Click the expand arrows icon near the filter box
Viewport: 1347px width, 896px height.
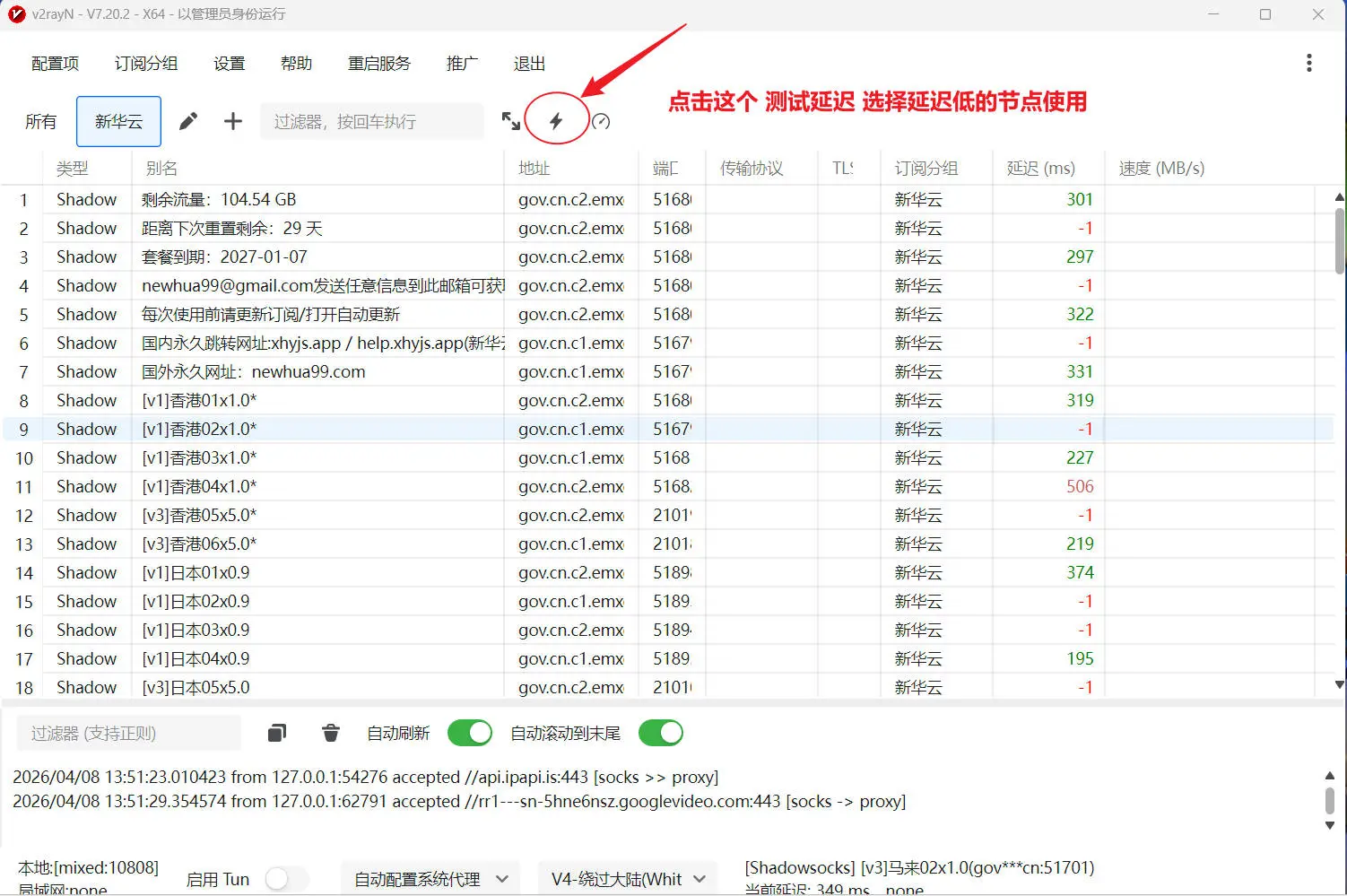(x=511, y=121)
